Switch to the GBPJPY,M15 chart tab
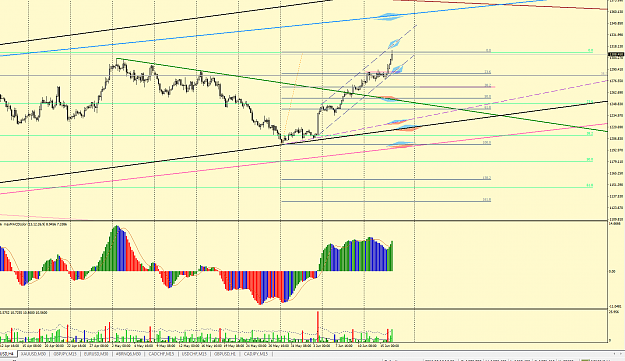The height and width of the screenshot is (361, 625). tap(65, 354)
